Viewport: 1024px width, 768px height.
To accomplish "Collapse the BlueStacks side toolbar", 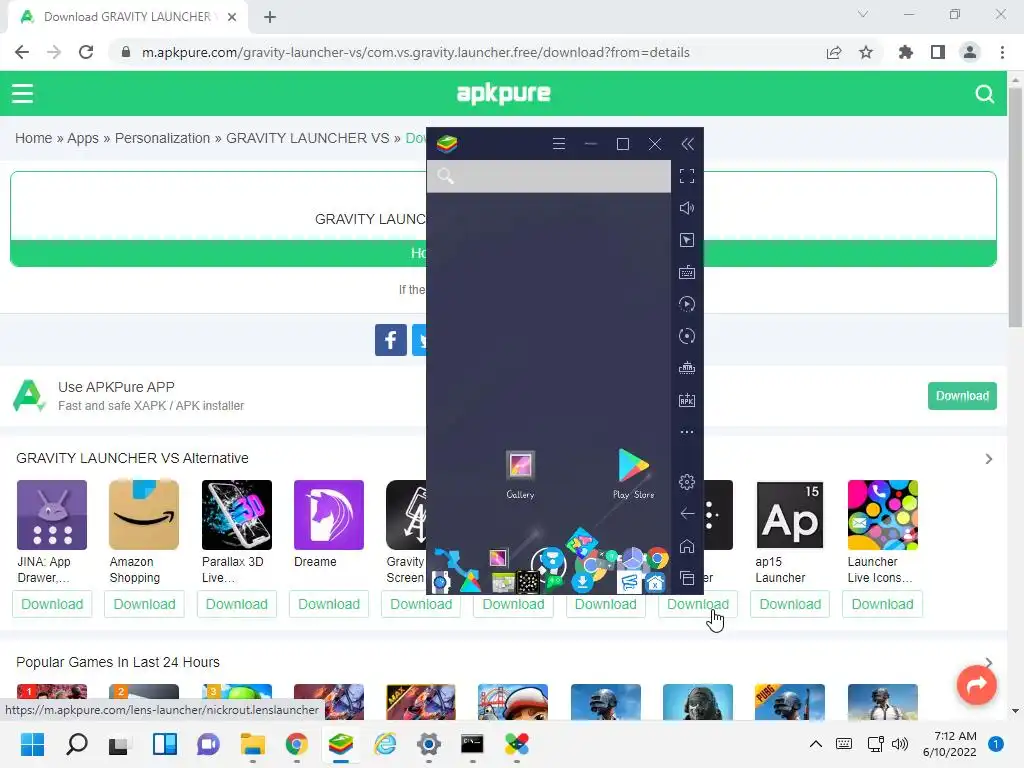I will pos(687,144).
